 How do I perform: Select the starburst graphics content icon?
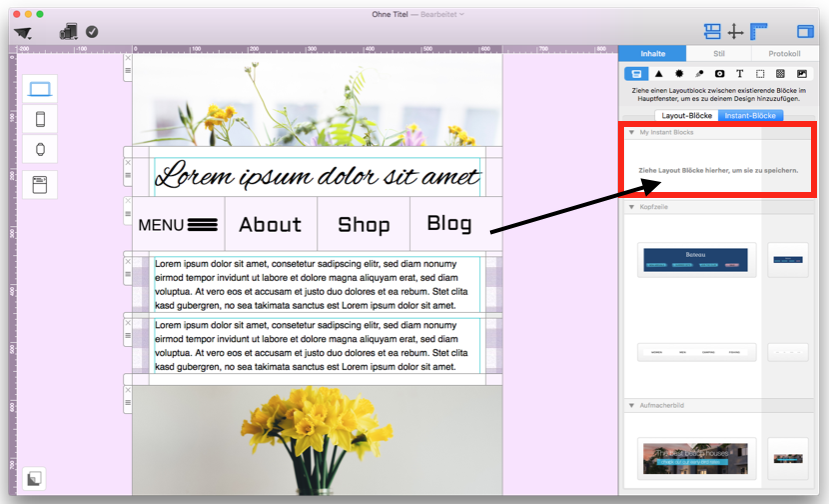[x=679, y=74]
